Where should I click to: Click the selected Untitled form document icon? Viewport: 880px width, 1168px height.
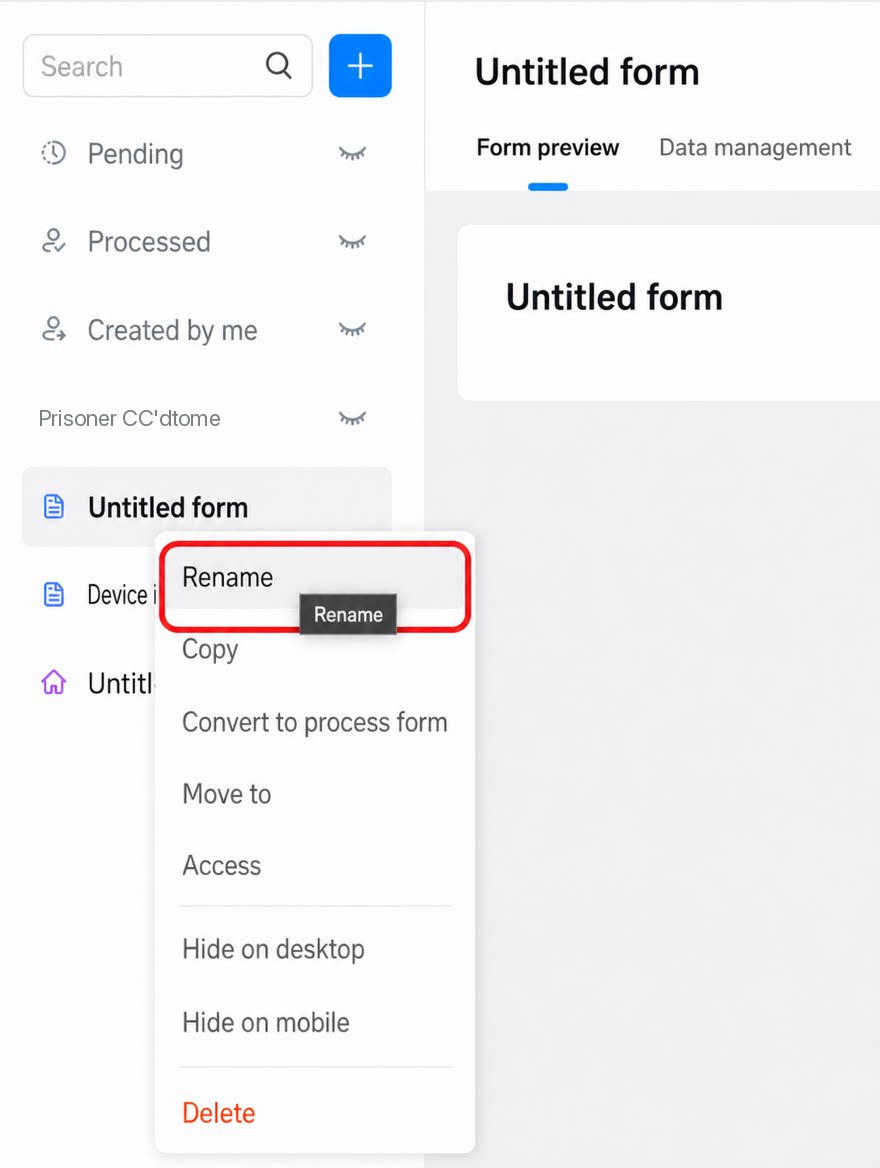click(54, 507)
